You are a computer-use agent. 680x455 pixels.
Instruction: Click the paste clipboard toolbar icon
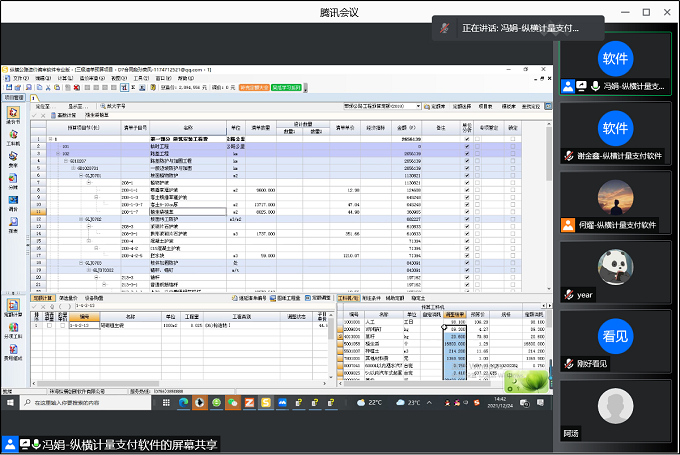[56, 88]
